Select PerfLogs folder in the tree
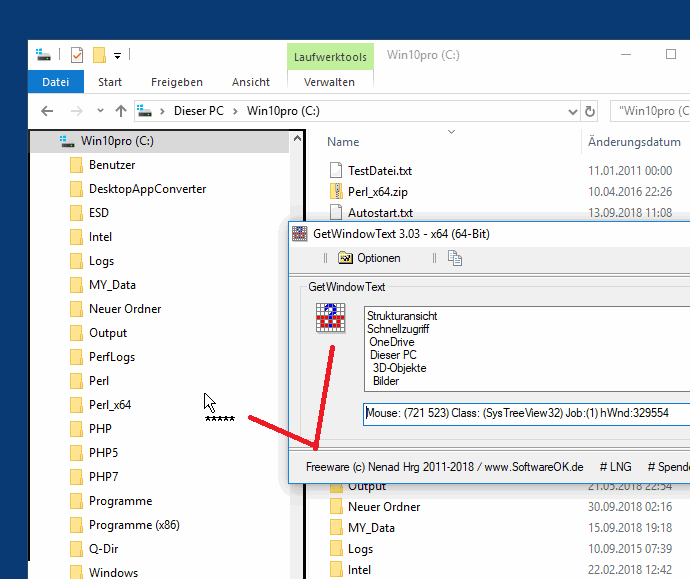 click(x=112, y=357)
